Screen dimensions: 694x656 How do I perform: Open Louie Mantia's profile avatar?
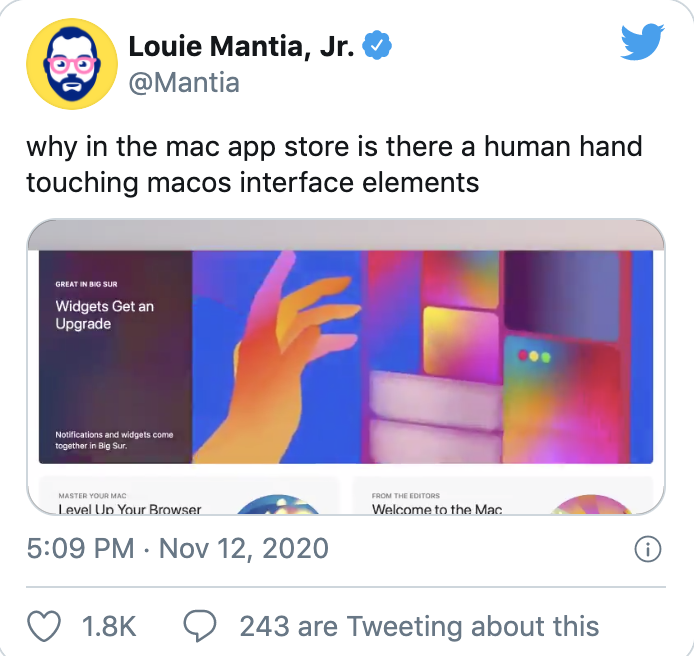point(72,64)
